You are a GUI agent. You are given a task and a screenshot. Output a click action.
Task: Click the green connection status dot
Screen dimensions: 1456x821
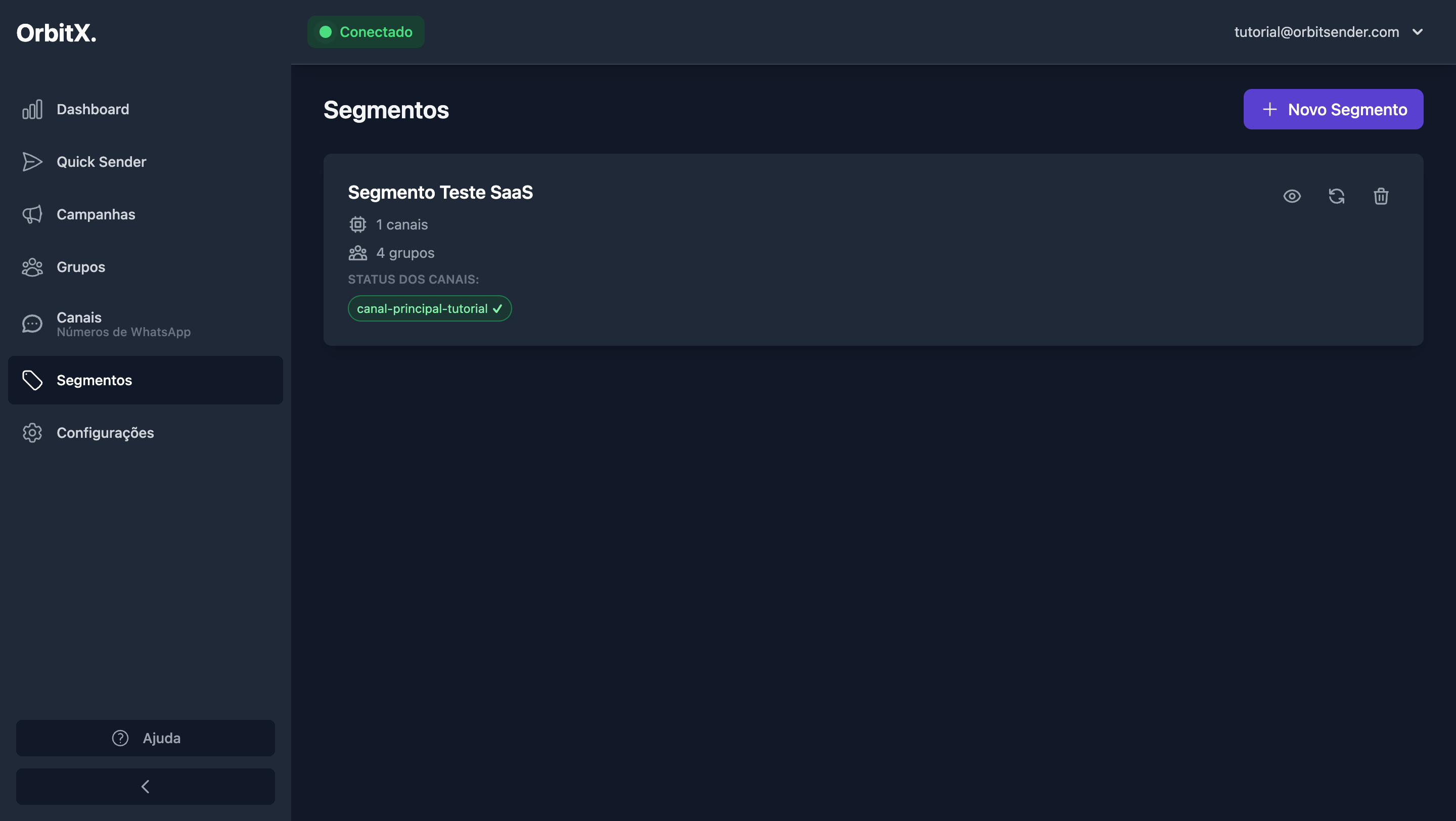[x=326, y=32]
